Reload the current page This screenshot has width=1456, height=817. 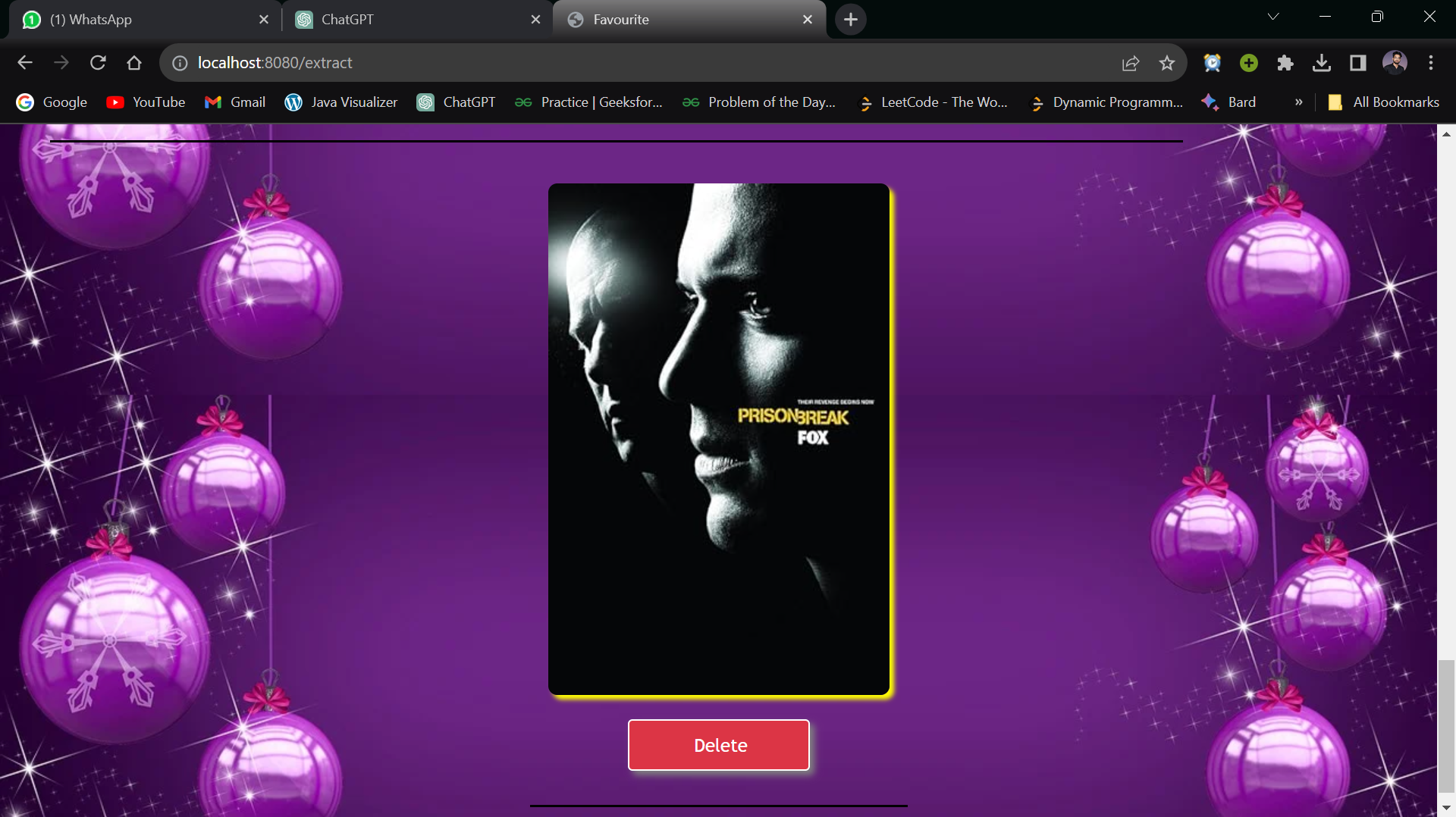pos(98,63)
